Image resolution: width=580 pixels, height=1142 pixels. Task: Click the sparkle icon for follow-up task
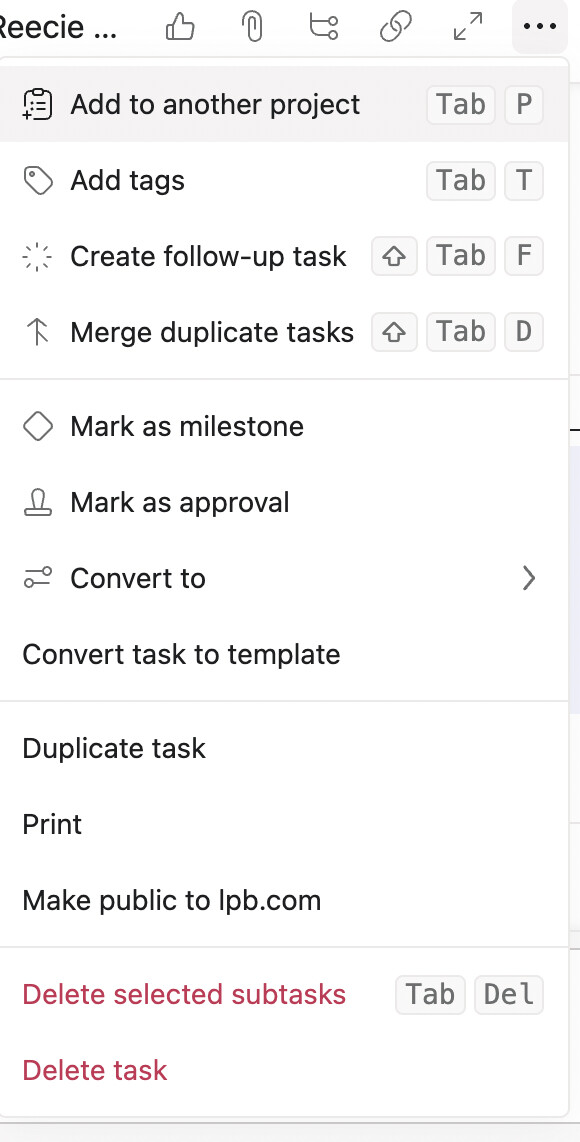(x=38, y=257)
